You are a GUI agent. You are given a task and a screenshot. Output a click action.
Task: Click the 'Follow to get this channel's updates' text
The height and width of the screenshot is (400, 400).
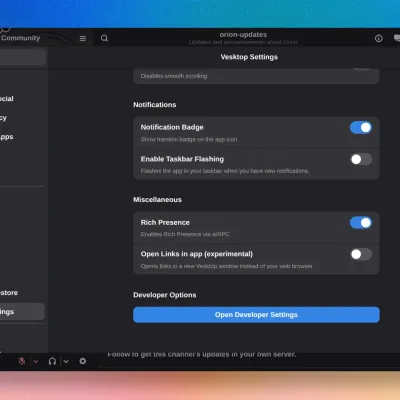(201, 354)
